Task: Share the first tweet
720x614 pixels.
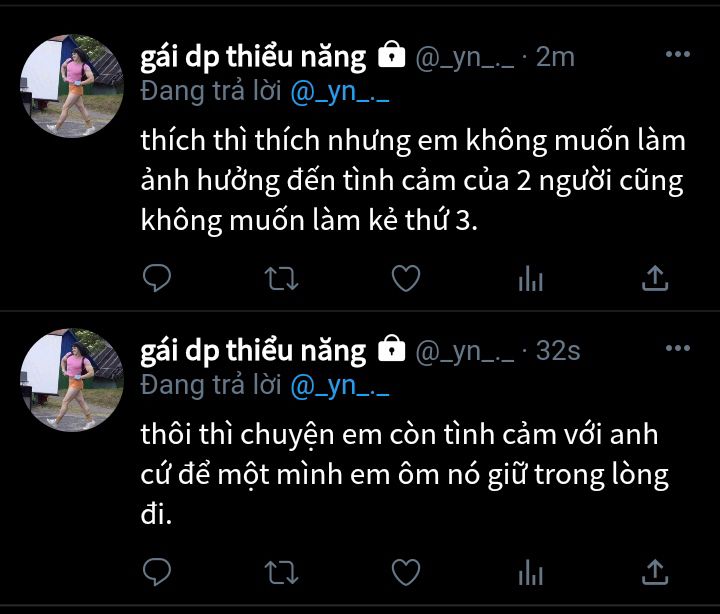Action: pyautogui.click(x=655, y=278)
